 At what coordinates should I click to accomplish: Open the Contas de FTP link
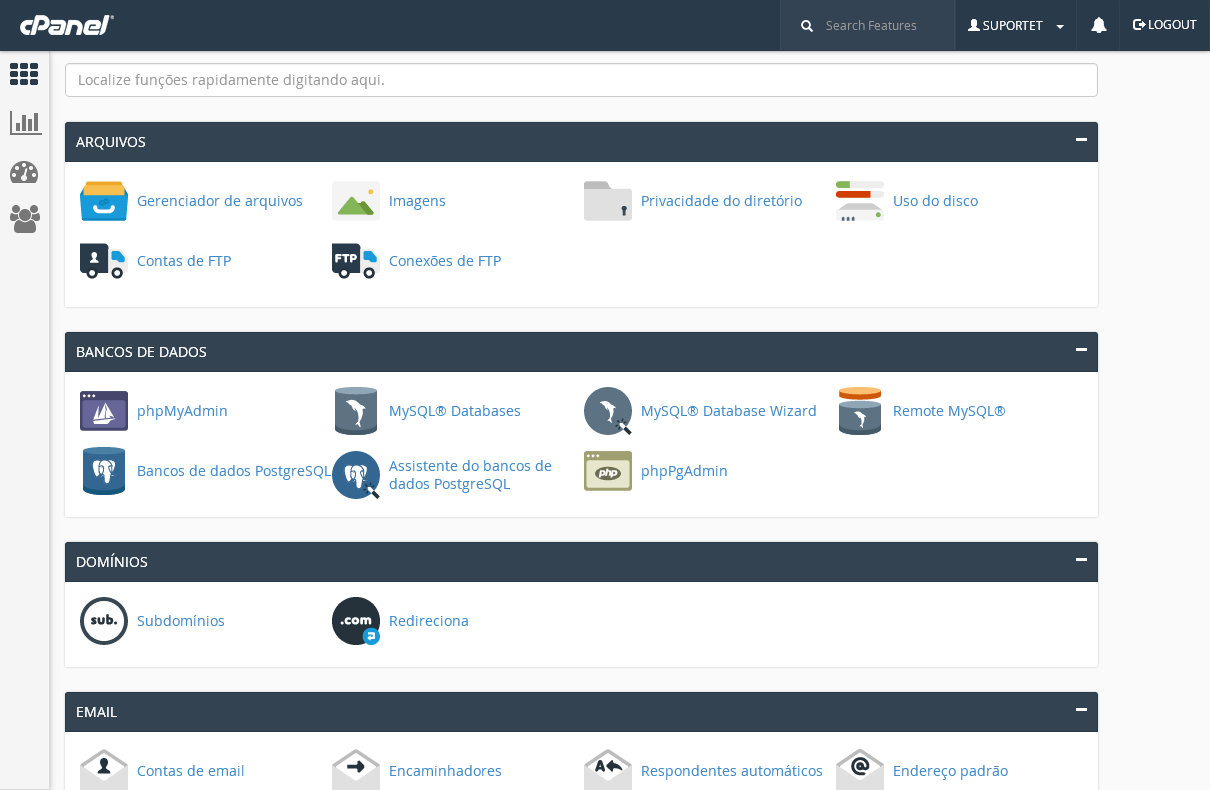click(x=184, y=261)
